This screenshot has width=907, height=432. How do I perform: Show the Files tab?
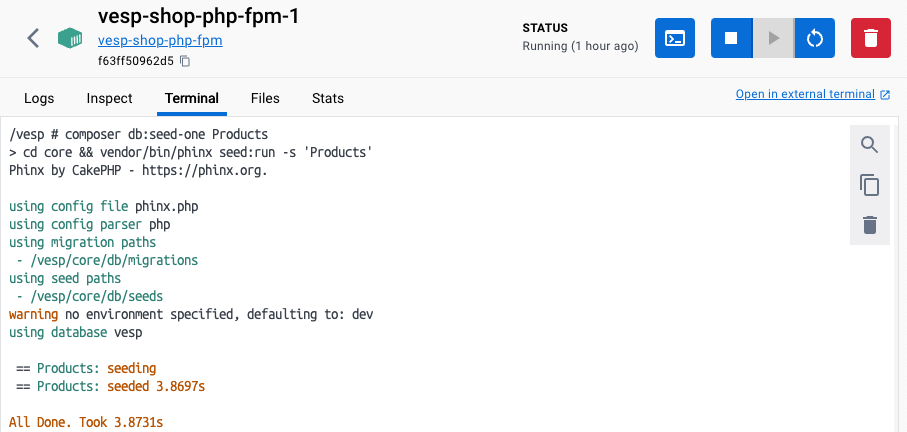click(265, 98)
